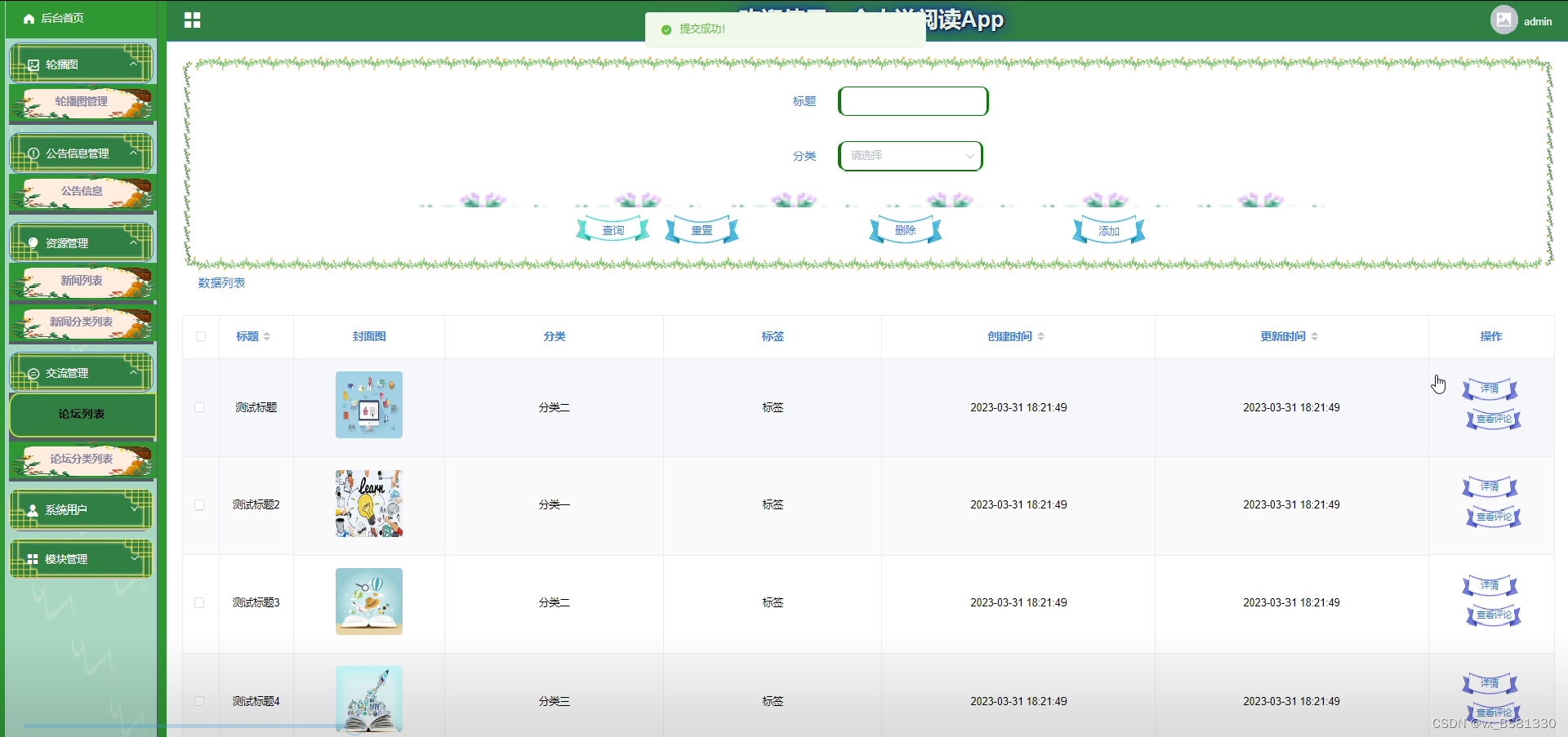Viewport: 1568px width, 737px height.
Task: Click the 模块管理 grid icon
Action: point(33,559)
